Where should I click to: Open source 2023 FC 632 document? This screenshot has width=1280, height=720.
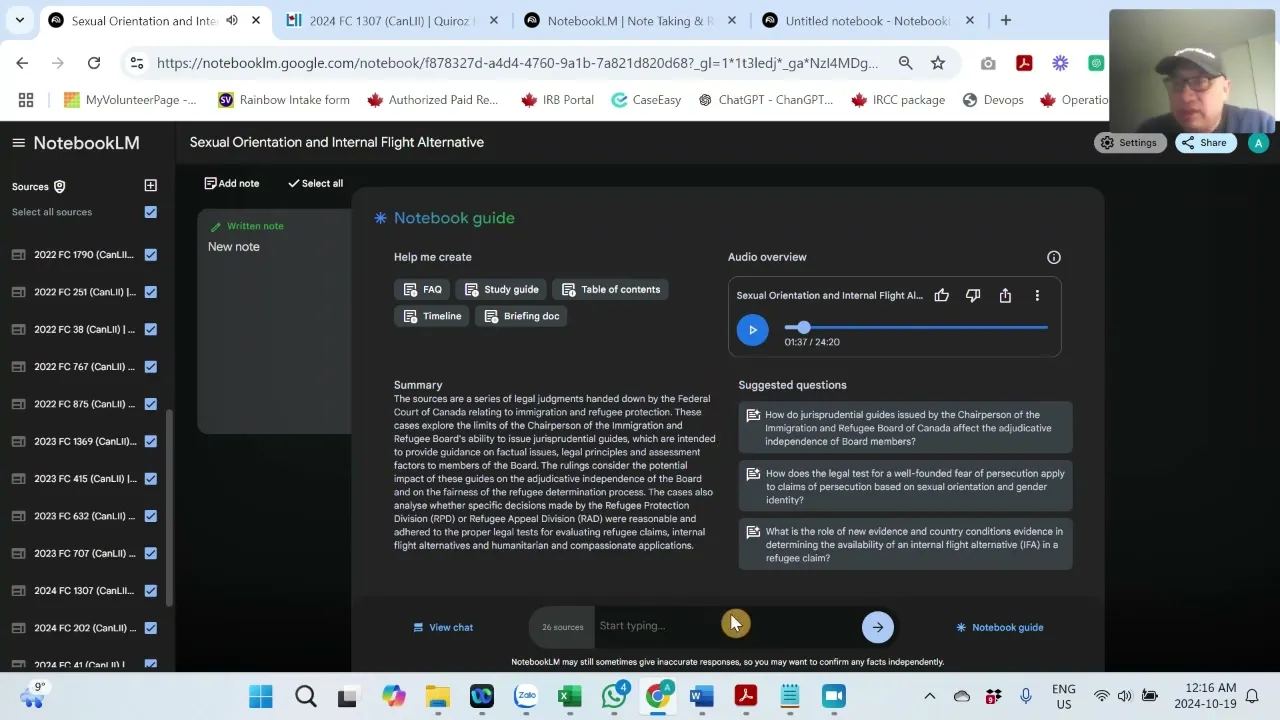[x=84, y=516]
